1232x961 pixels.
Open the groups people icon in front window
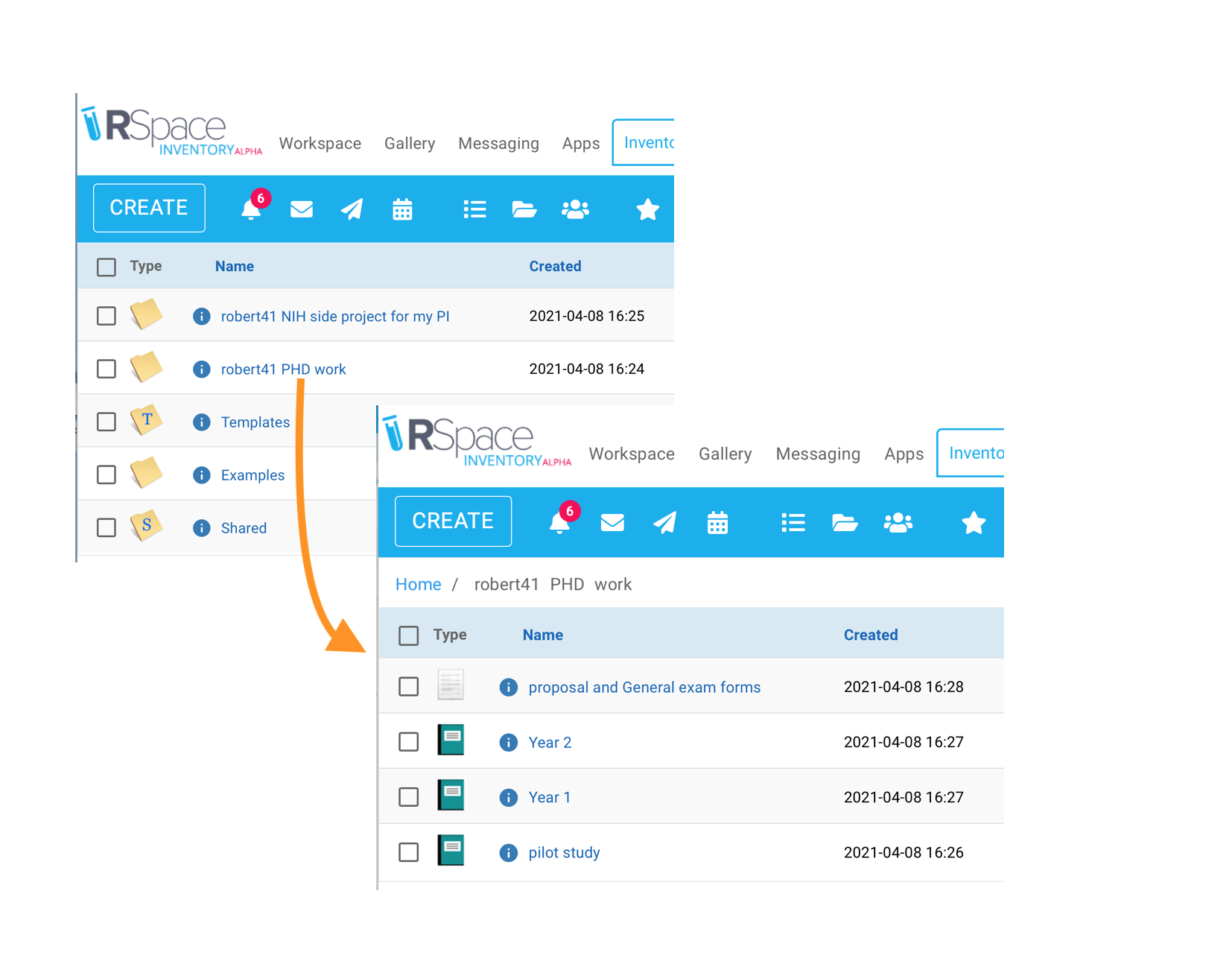click(x=898, y=522)
